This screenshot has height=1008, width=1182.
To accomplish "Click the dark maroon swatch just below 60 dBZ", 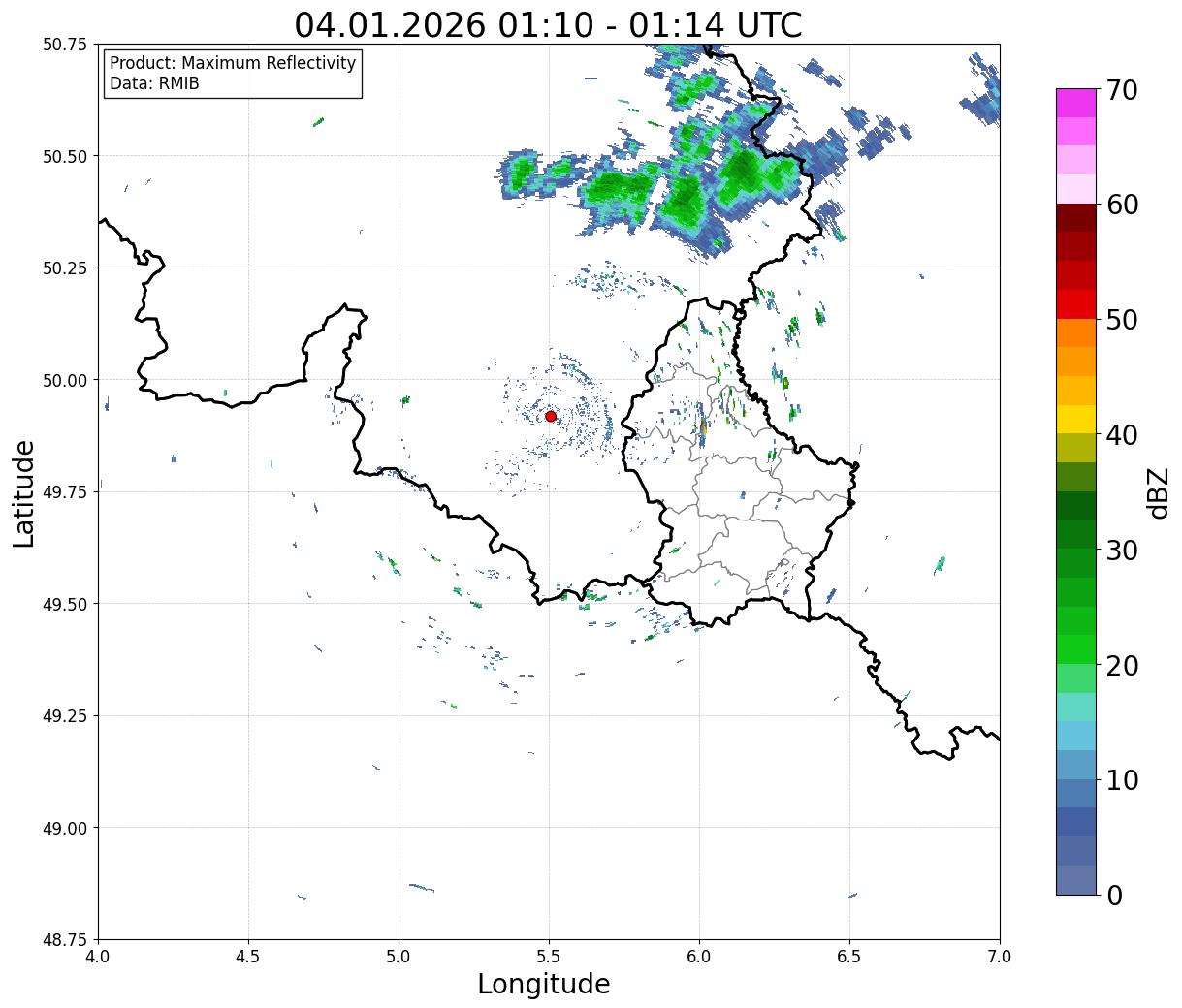I will pyautogui.click(x=1076, y=218).
